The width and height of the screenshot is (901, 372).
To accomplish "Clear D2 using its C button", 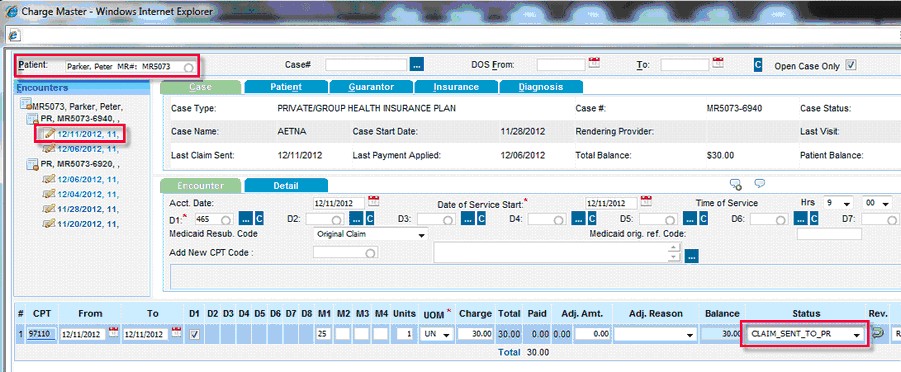I will coord(370,218).
